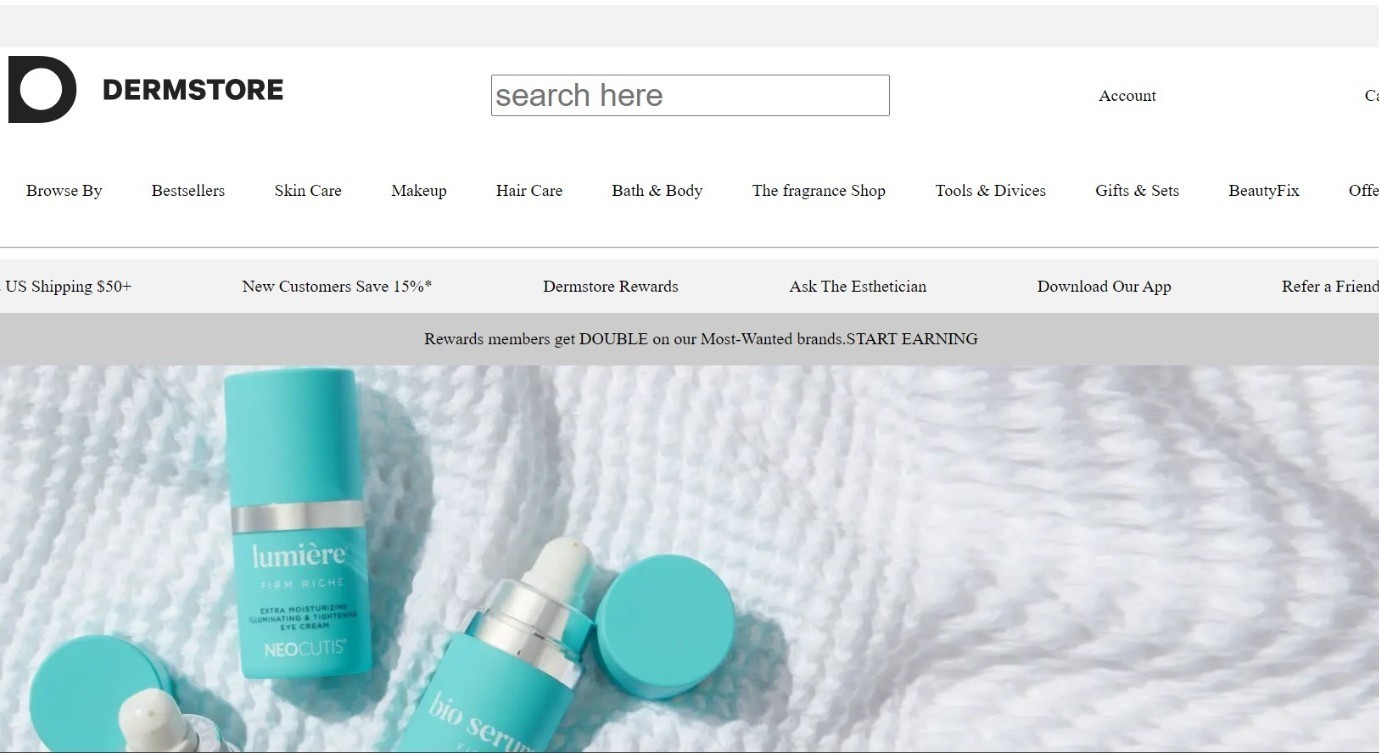
Task: Visit The fragrance Shop
Action: 818,191
